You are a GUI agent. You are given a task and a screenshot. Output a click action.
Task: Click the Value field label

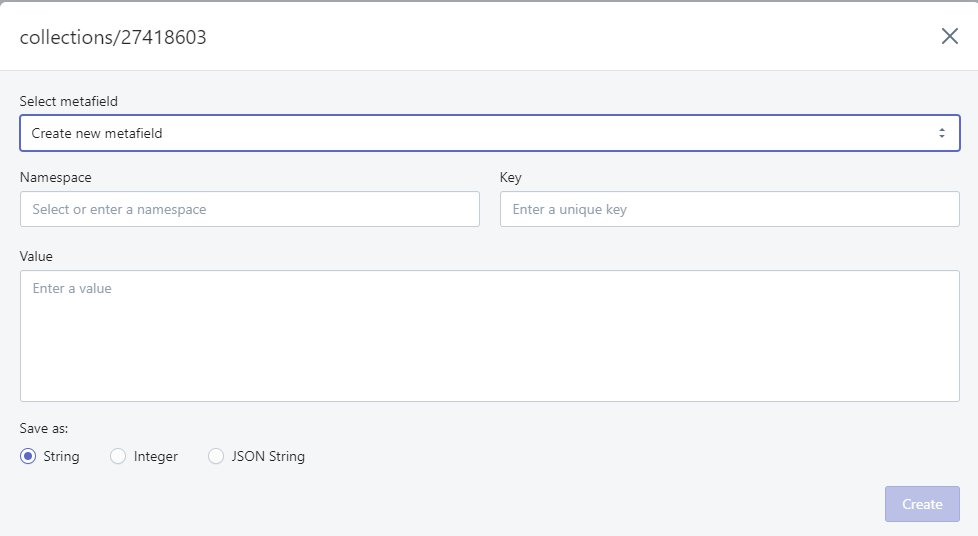point(36,256)
